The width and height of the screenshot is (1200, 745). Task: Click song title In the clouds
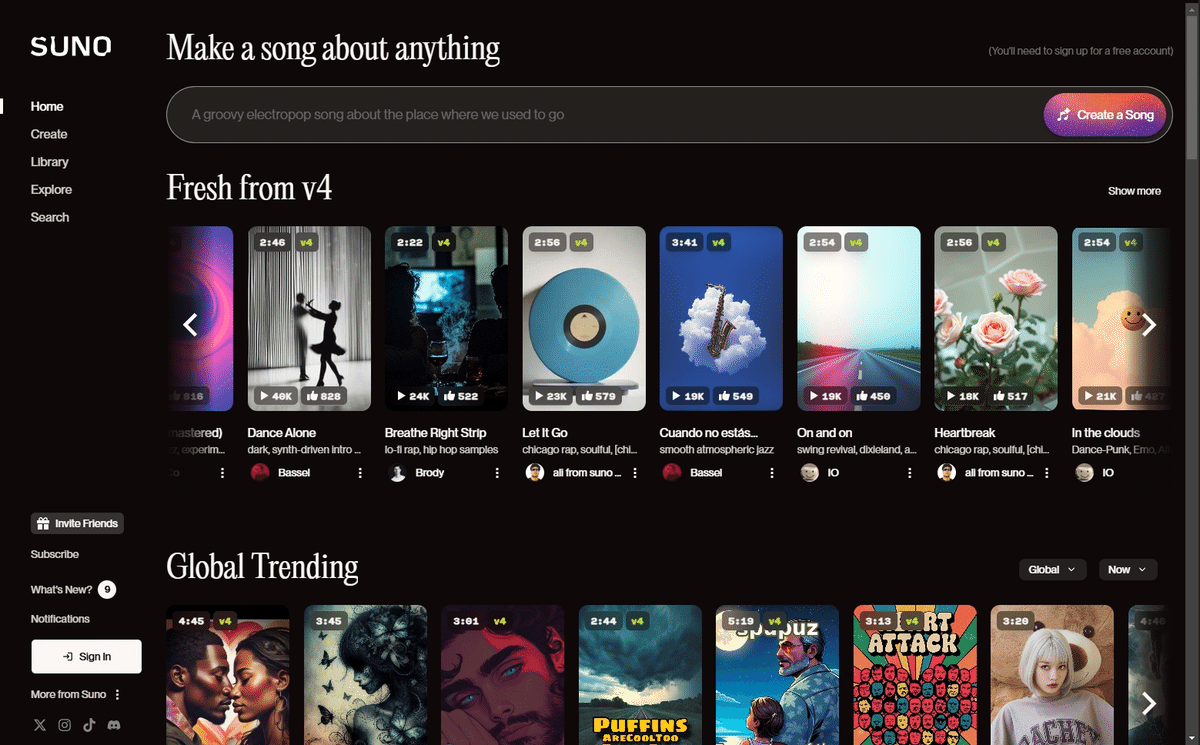click(1105, 433)
